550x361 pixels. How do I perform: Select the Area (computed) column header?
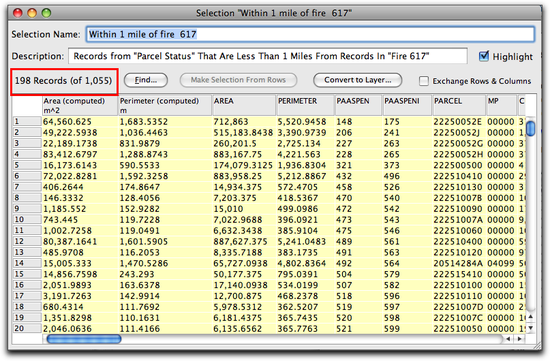80,106
